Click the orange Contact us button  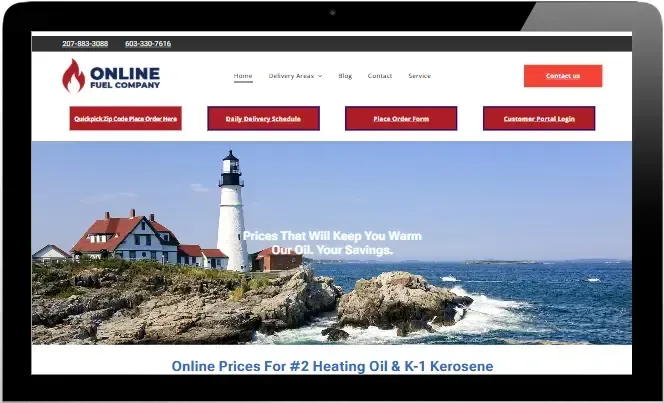(563, 76)
